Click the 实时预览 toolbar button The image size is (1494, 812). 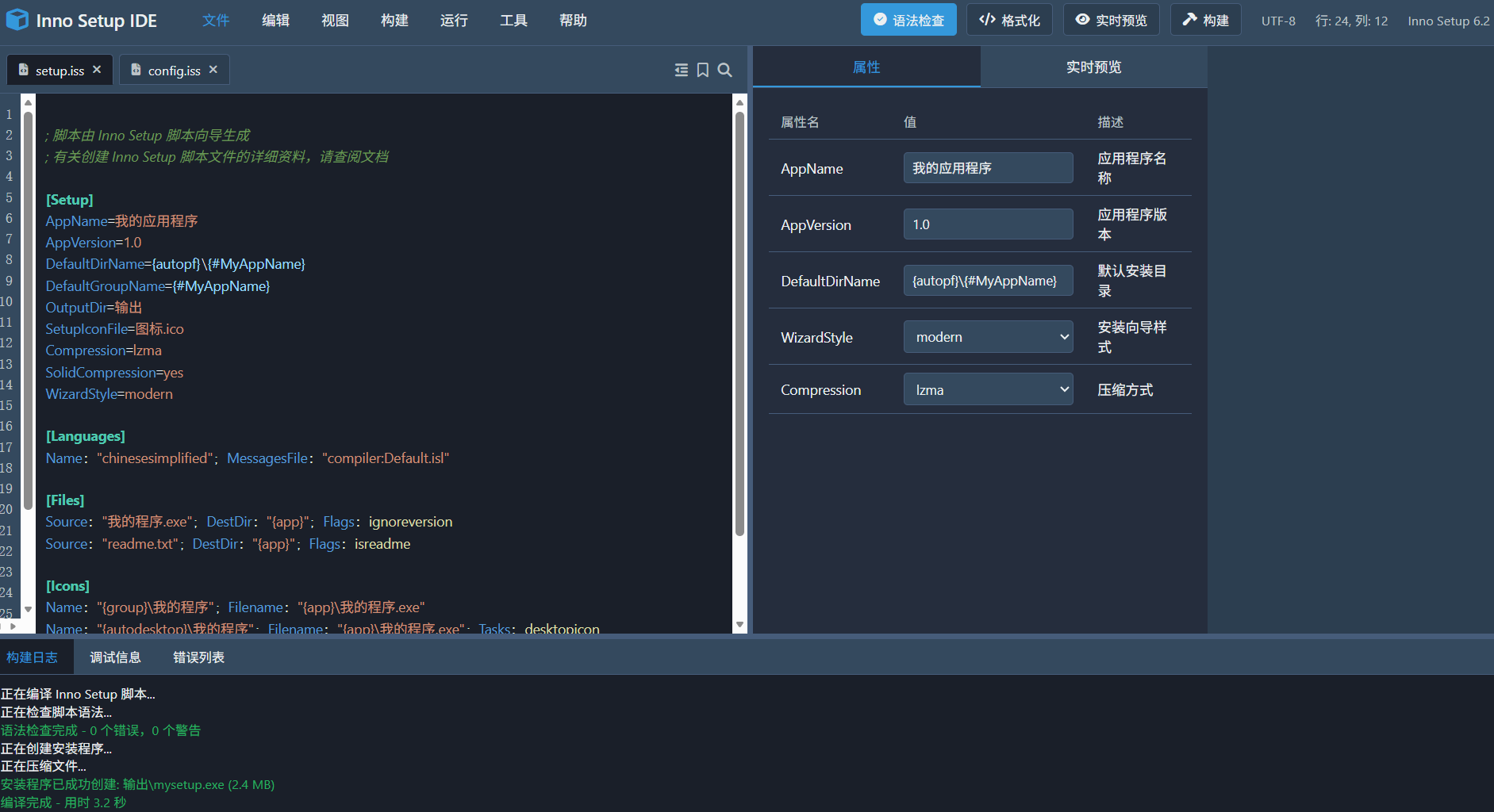1112,20
